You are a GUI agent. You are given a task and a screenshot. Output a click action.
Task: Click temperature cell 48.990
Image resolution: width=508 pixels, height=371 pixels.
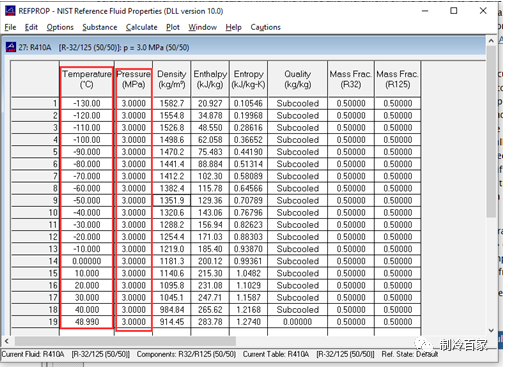(x=87, y=322)
